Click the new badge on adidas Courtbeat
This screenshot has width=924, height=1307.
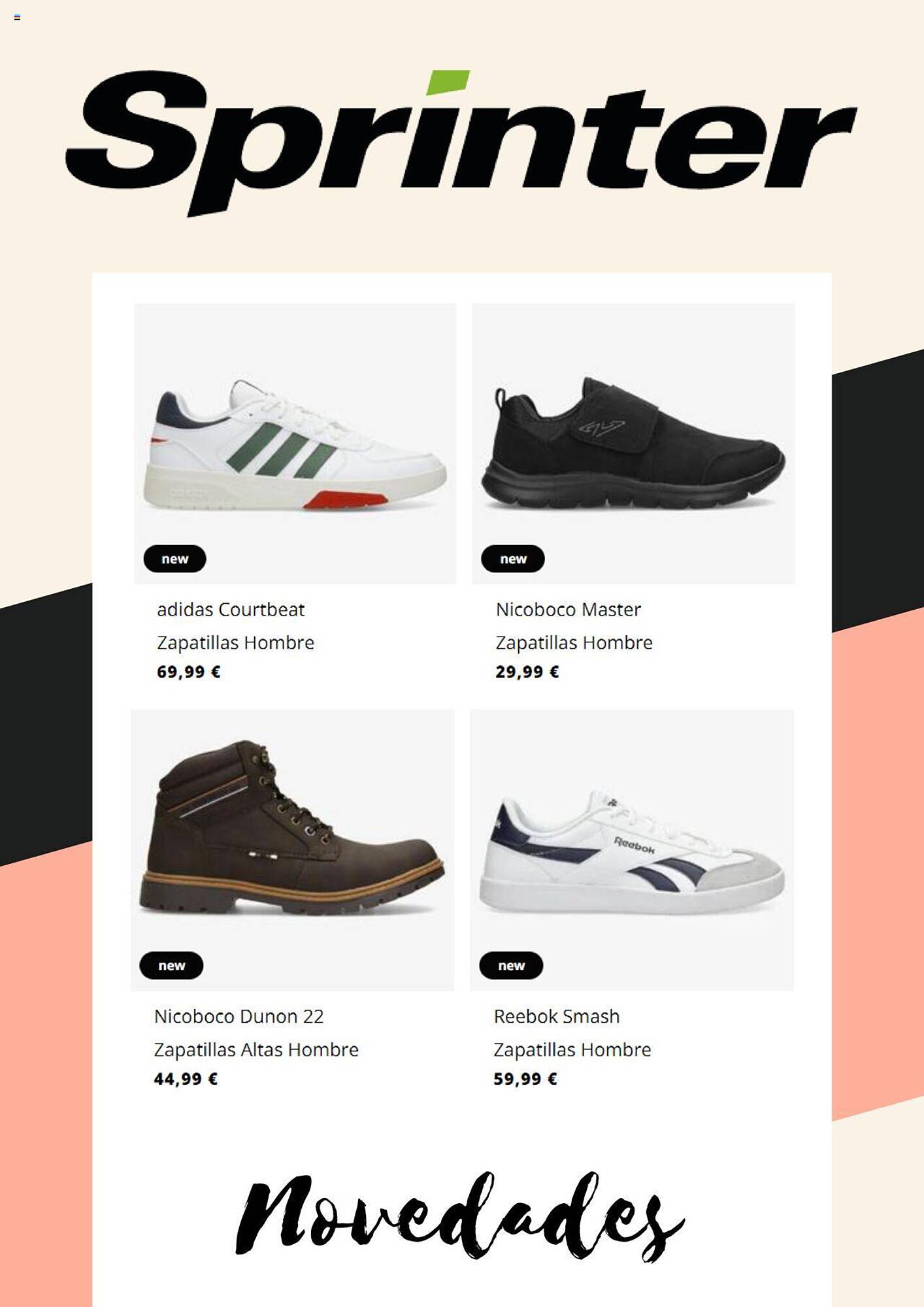tap(174, 559)
